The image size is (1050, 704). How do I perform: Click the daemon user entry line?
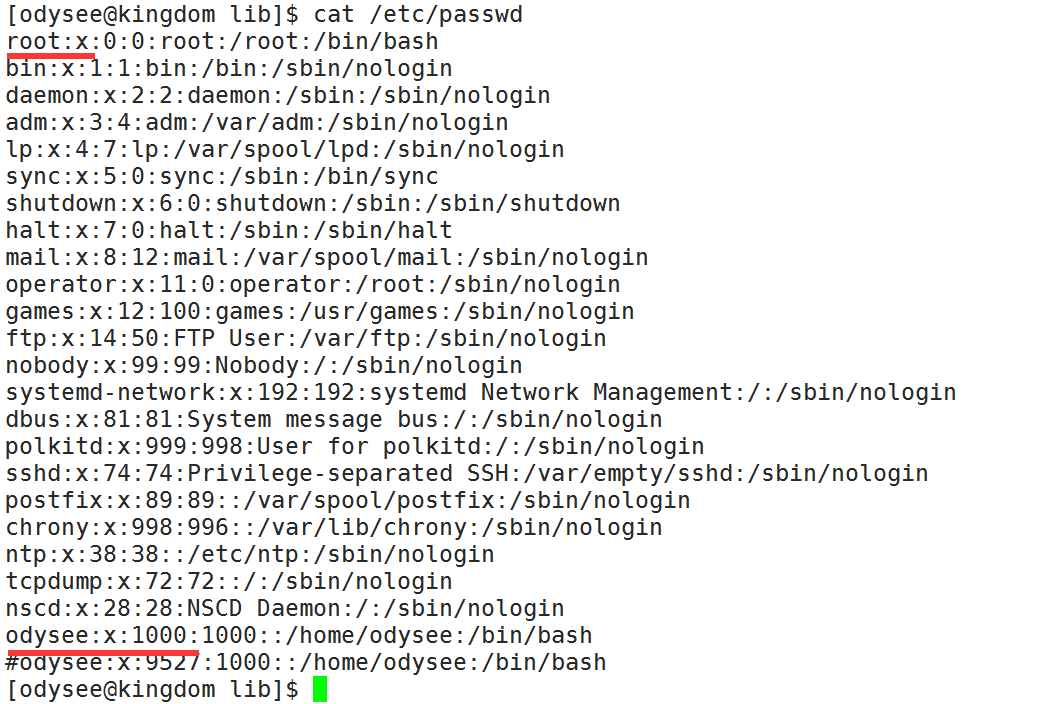tap(278, 96)
